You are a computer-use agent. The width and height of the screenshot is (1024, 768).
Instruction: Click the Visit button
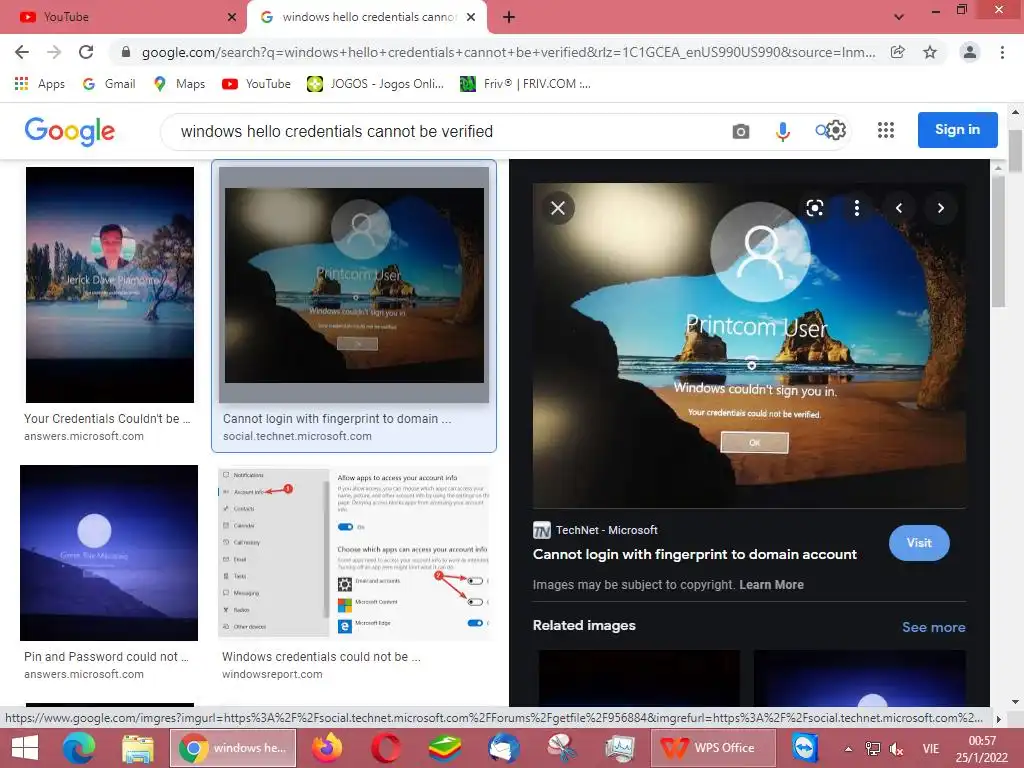point(919,543)
